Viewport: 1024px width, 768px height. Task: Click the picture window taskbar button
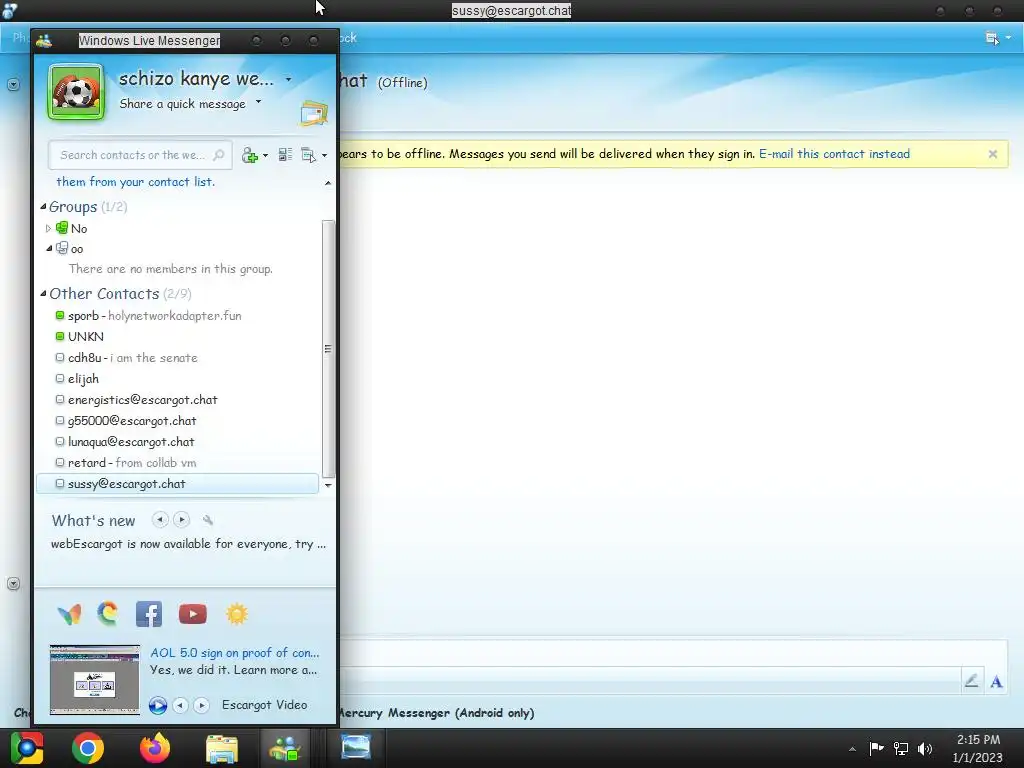tap(356, 747)
